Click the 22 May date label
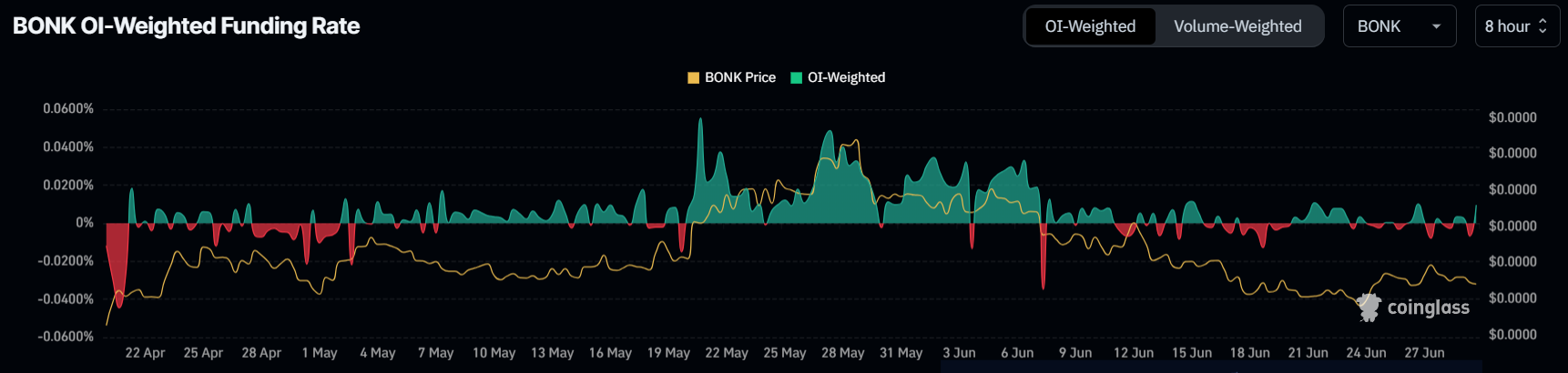 click(727, 353)
